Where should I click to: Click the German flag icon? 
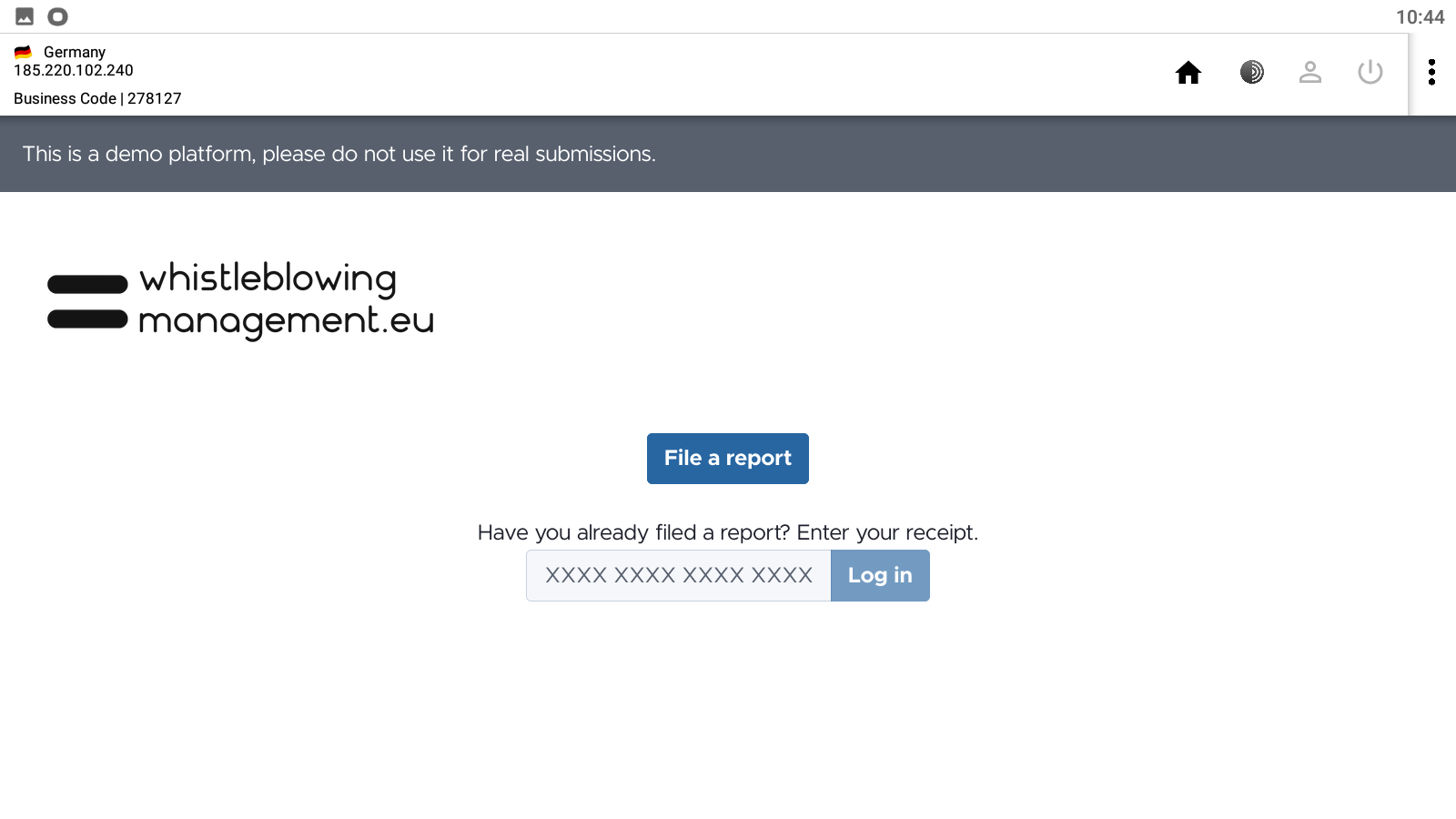24,52
